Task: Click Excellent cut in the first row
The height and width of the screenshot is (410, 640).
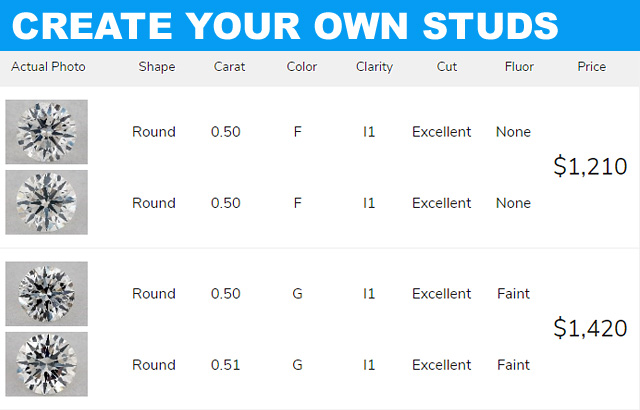Action: coord(441,132)
